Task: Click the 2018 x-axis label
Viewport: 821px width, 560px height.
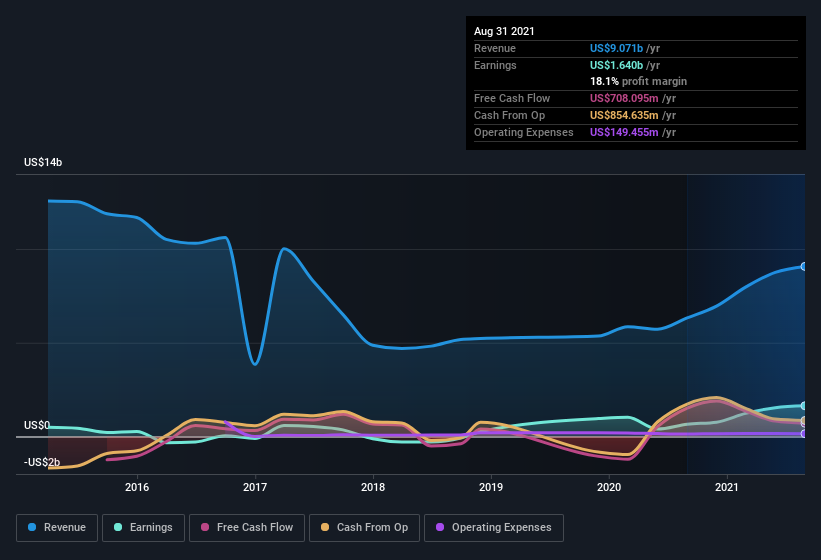Action: (x=373, y=487)
